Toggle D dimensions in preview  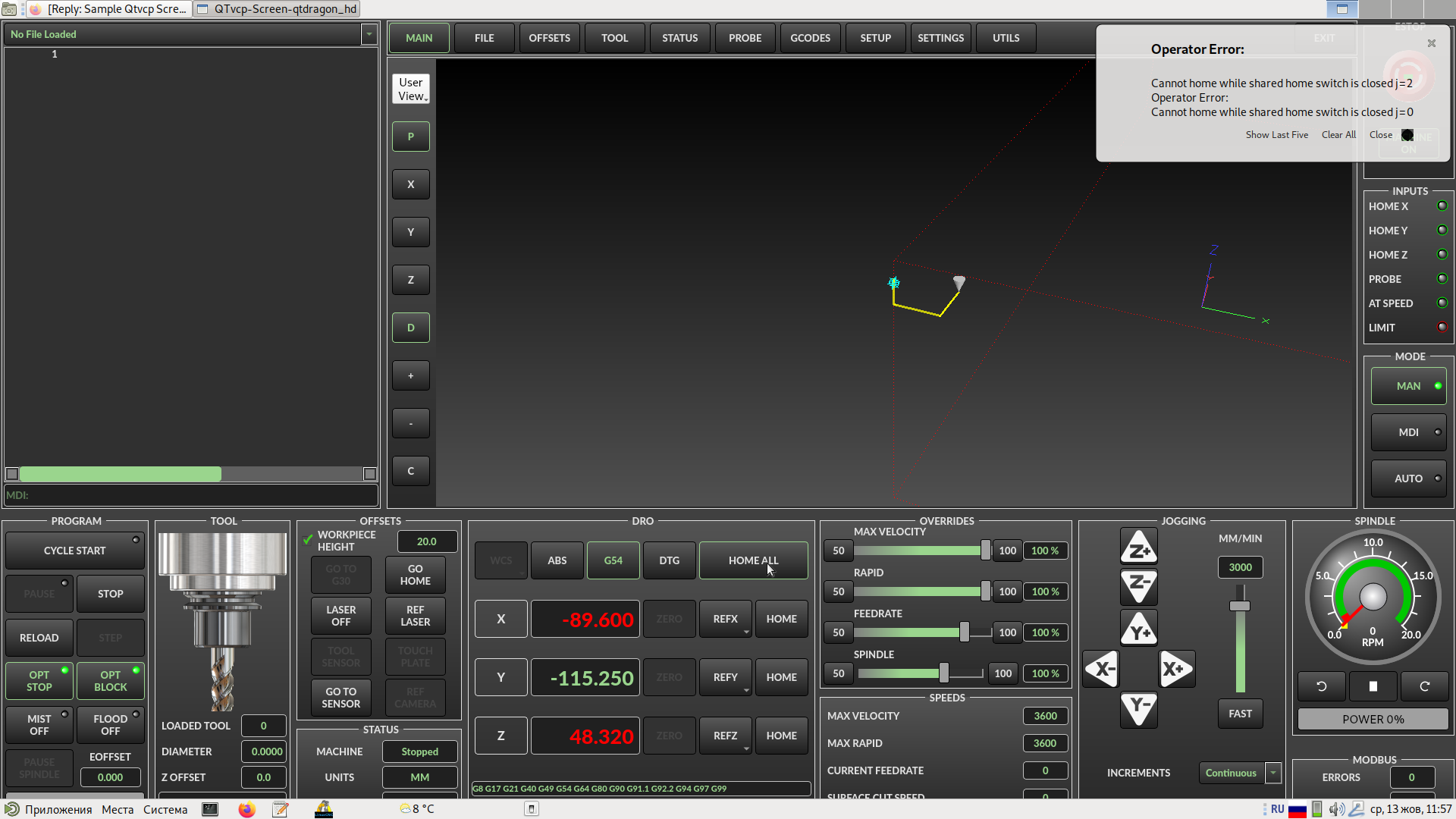pyautogui.click(x=411, y=328)
